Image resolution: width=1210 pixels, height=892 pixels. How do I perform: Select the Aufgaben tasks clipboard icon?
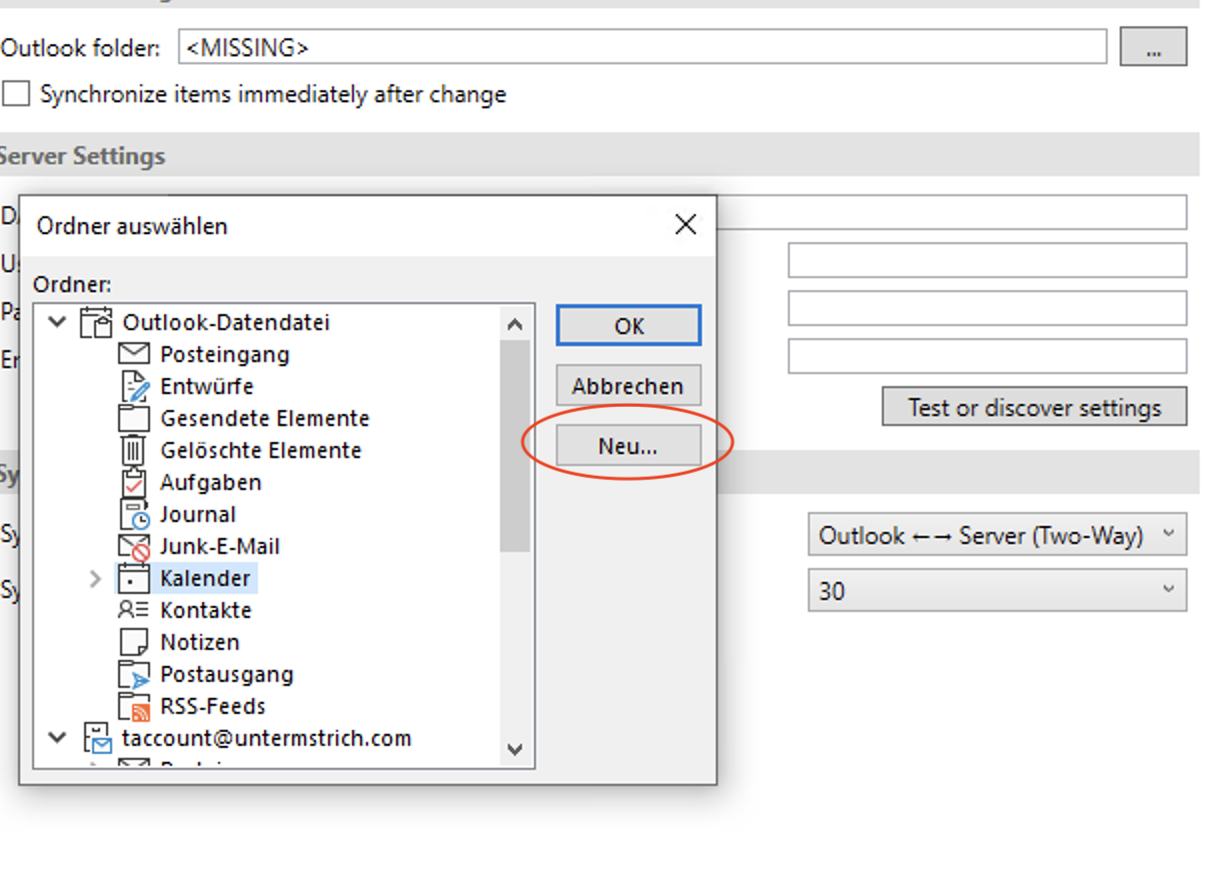(x=134, y=482)
